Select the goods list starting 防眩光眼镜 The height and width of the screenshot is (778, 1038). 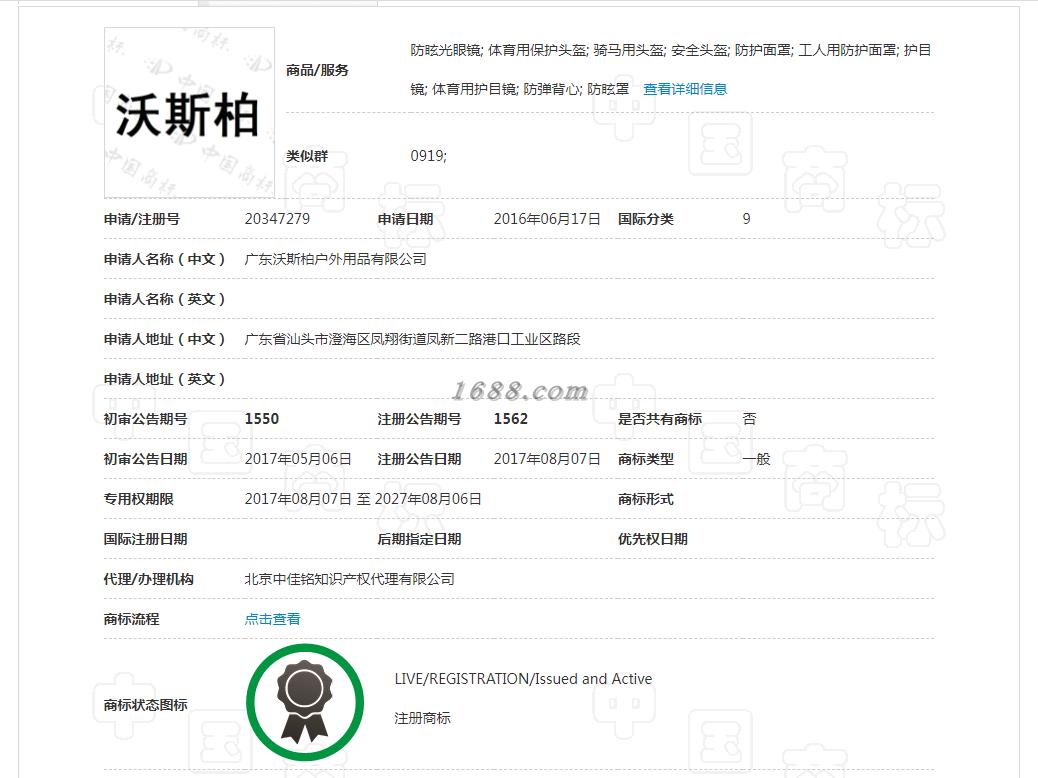(x=671, y=70)
